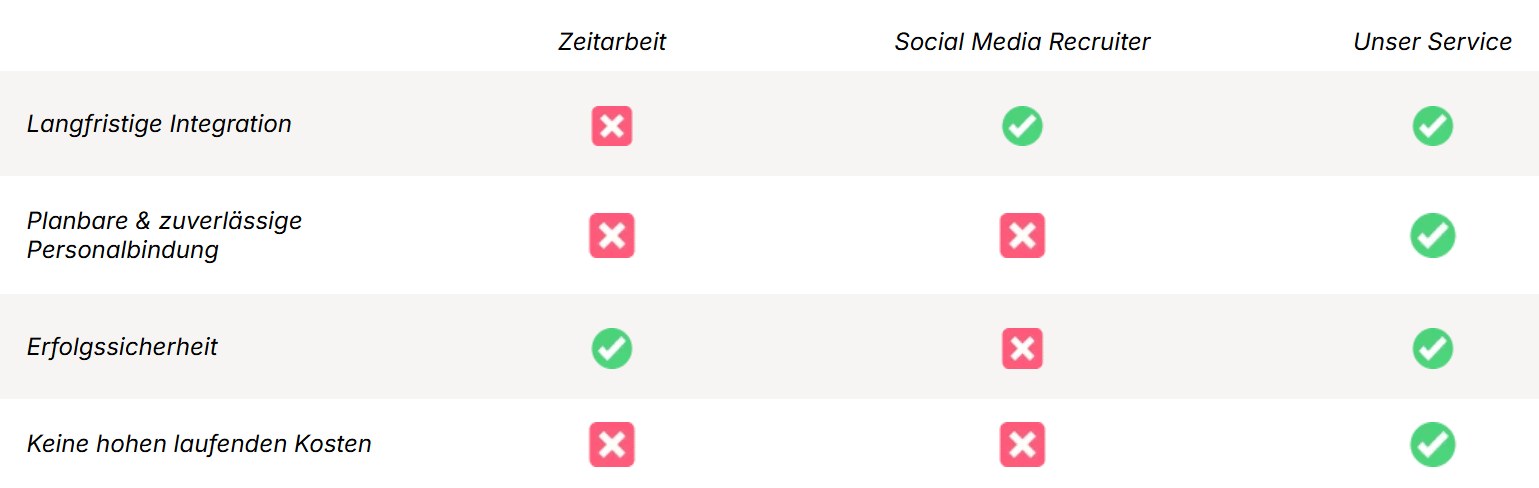Click red X for Zeitarbeit Langfristige Integration
The image size is (1539, 488).
(612, 126)
